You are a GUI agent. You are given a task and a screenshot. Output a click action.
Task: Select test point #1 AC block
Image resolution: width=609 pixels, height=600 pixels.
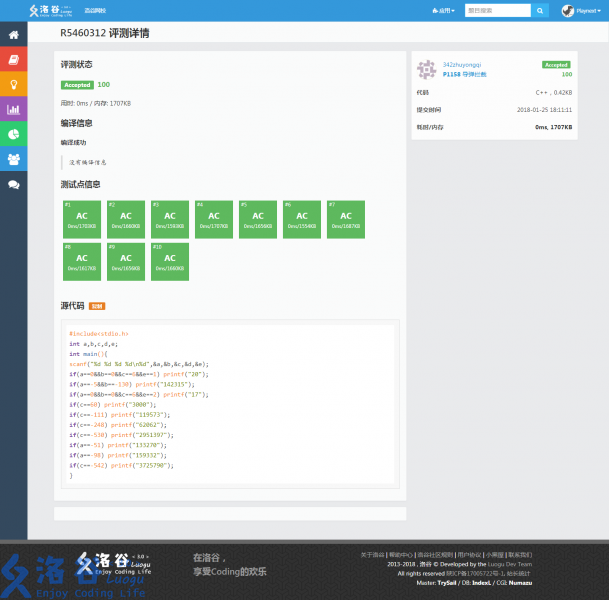[81, 219]
